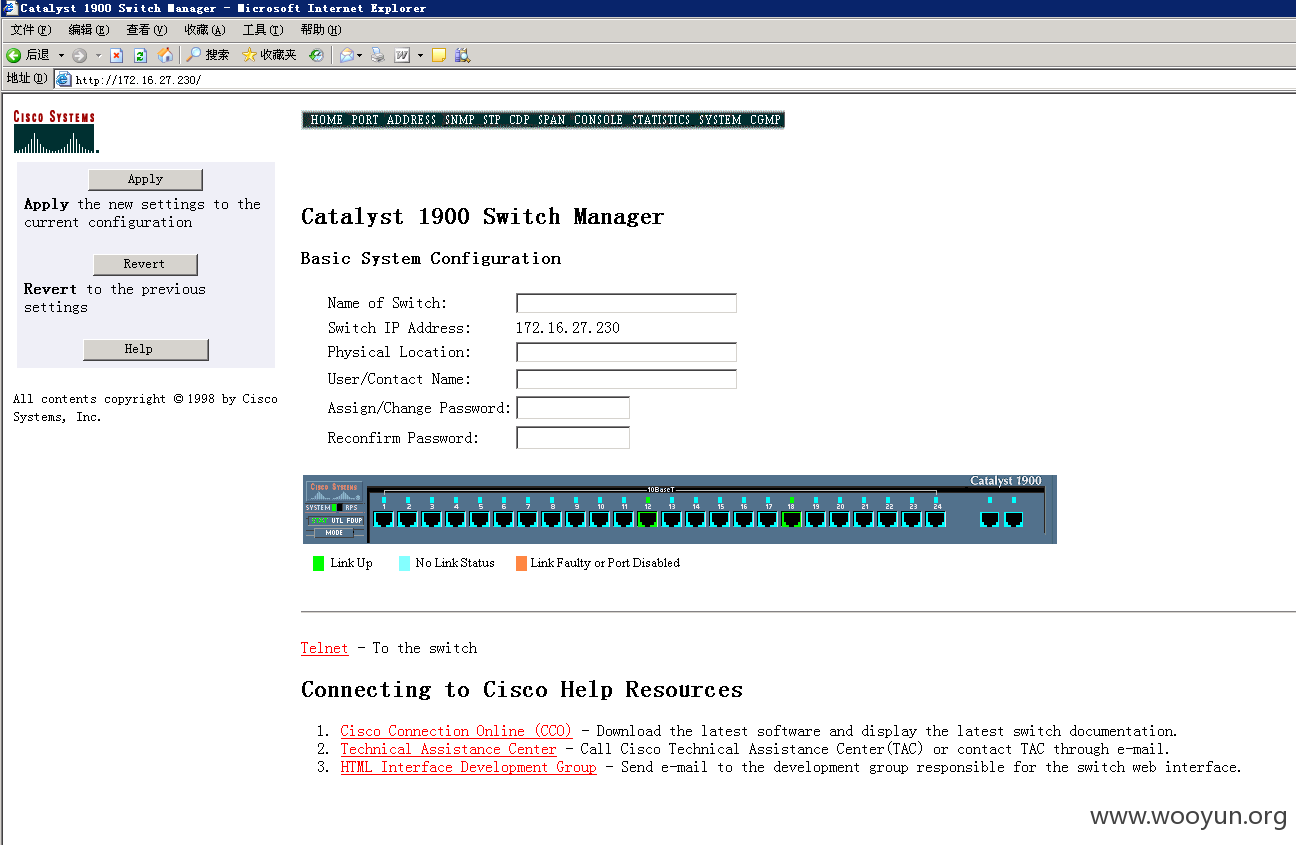Image resolution: width=1296 pixels, height=845 pixels.
Task: Click the Link Up green legend swatch
Action: (x=319, y=563)
